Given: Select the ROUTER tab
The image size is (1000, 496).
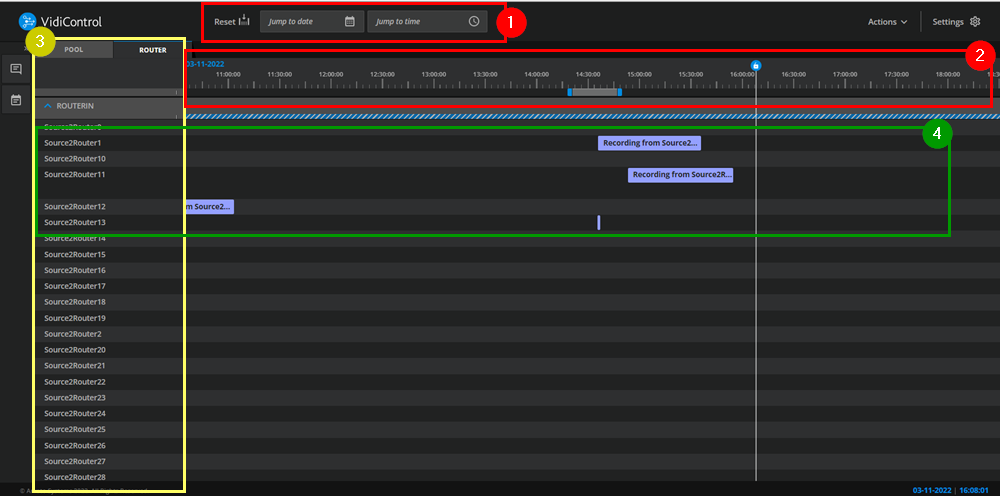Looking at the screenshot, I should pyautogui.click(x=152, y=49).
